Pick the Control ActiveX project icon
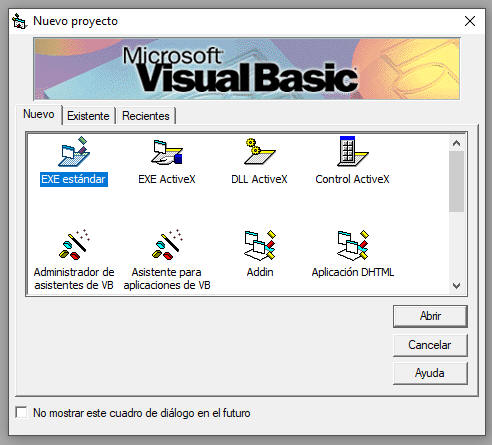Image resolution: width=492 pixels, height=445 pixels. [352, 151]
